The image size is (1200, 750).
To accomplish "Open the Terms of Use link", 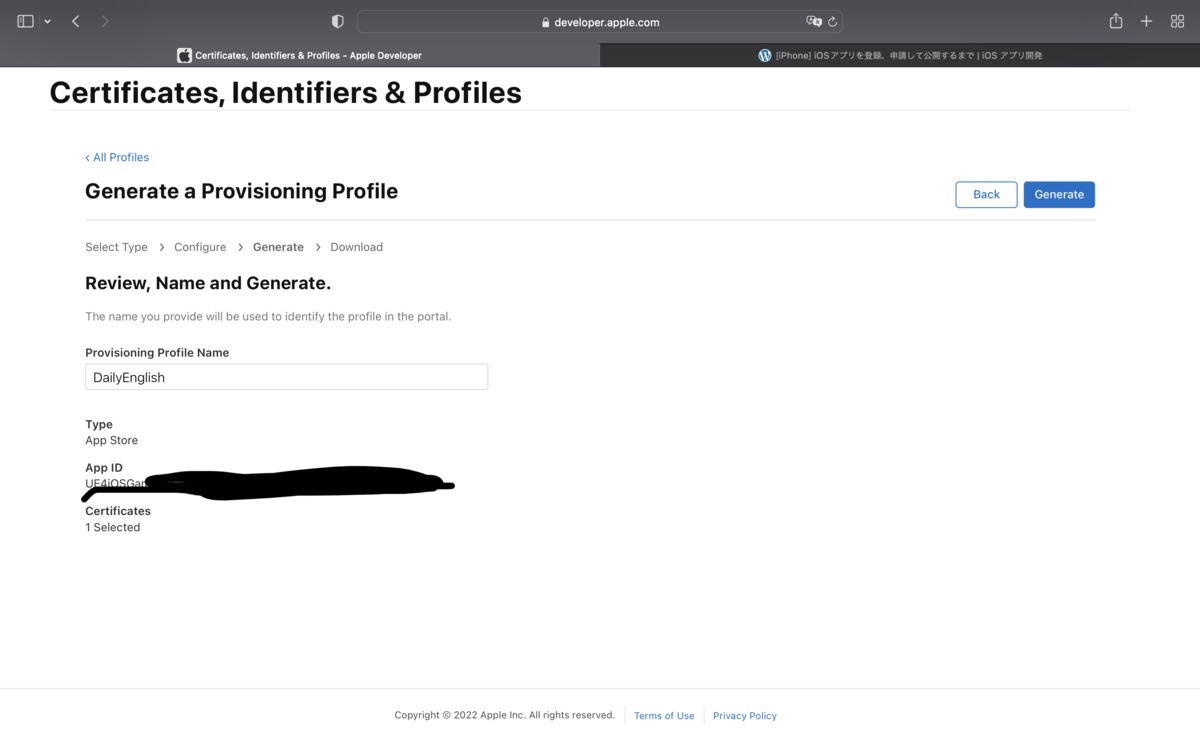I will [x=664, y=716].
